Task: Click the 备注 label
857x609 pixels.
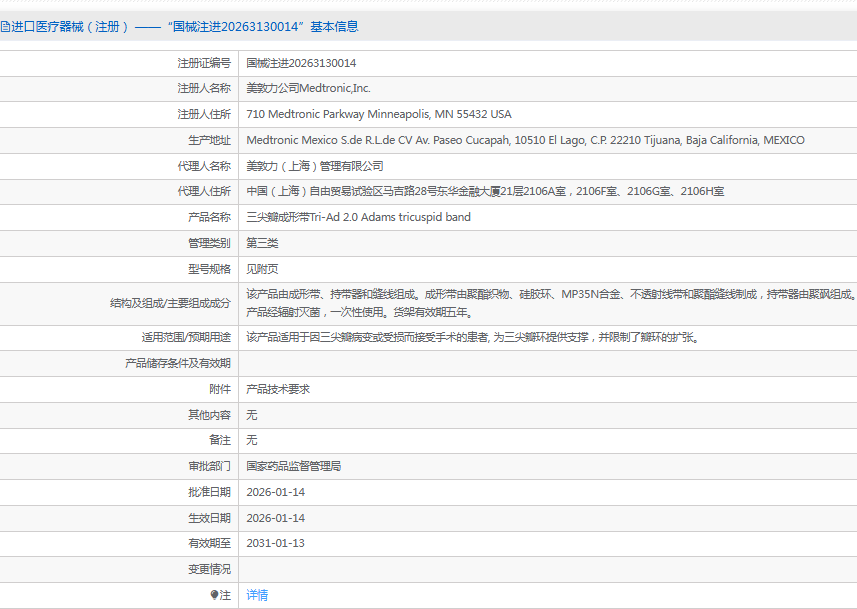Action: pos(220,440)
